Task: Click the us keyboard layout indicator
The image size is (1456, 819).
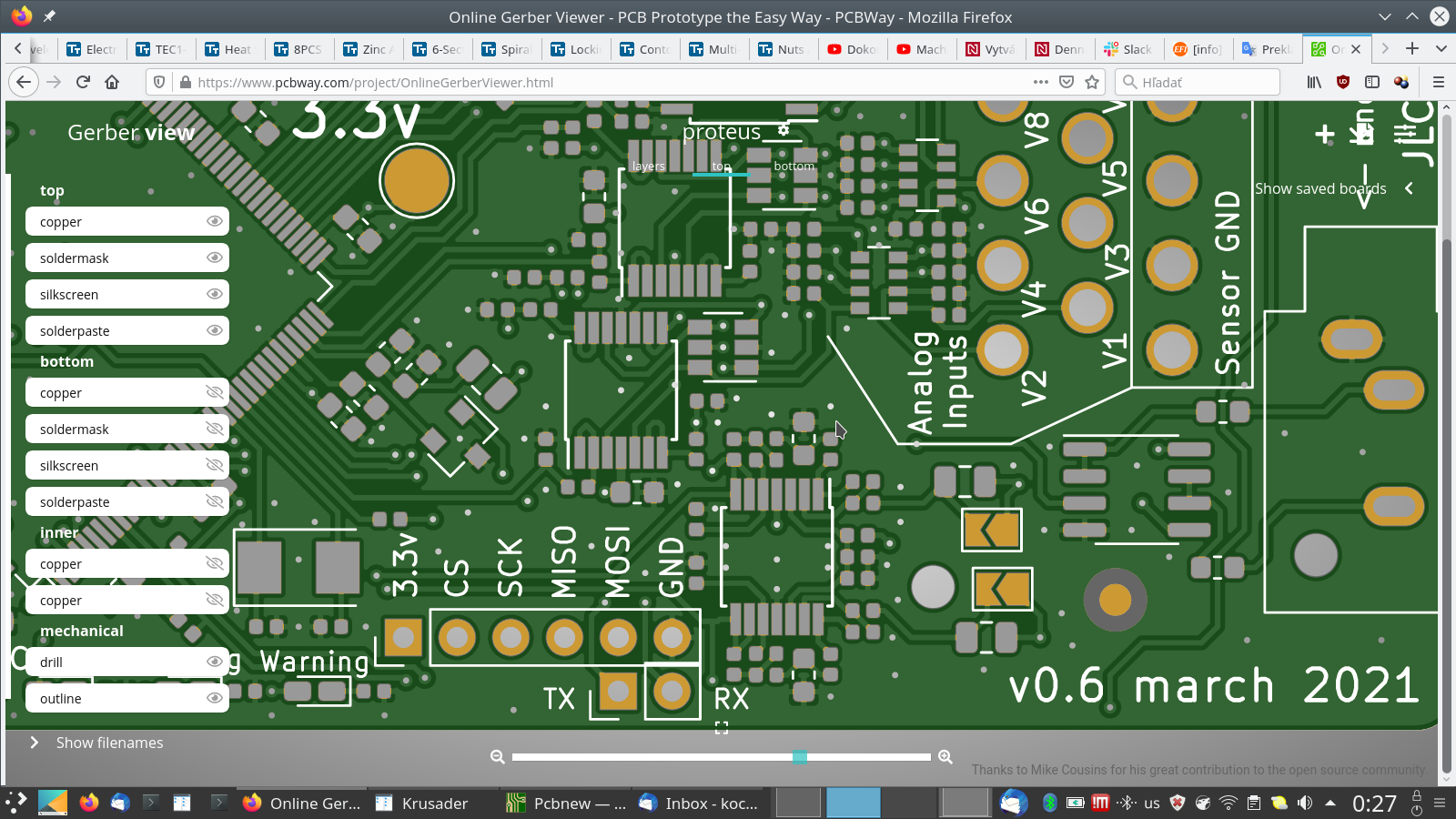Action: tap(1152, 803)
